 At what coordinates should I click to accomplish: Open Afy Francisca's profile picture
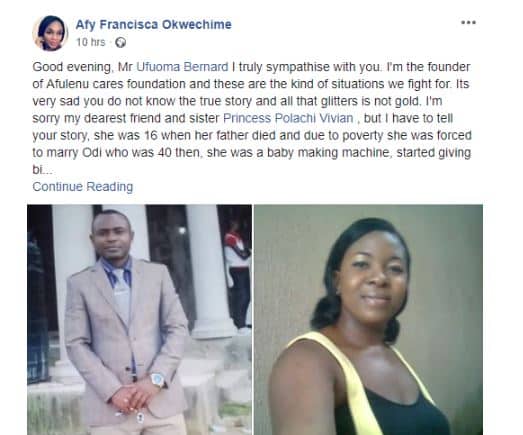[50, 33]
